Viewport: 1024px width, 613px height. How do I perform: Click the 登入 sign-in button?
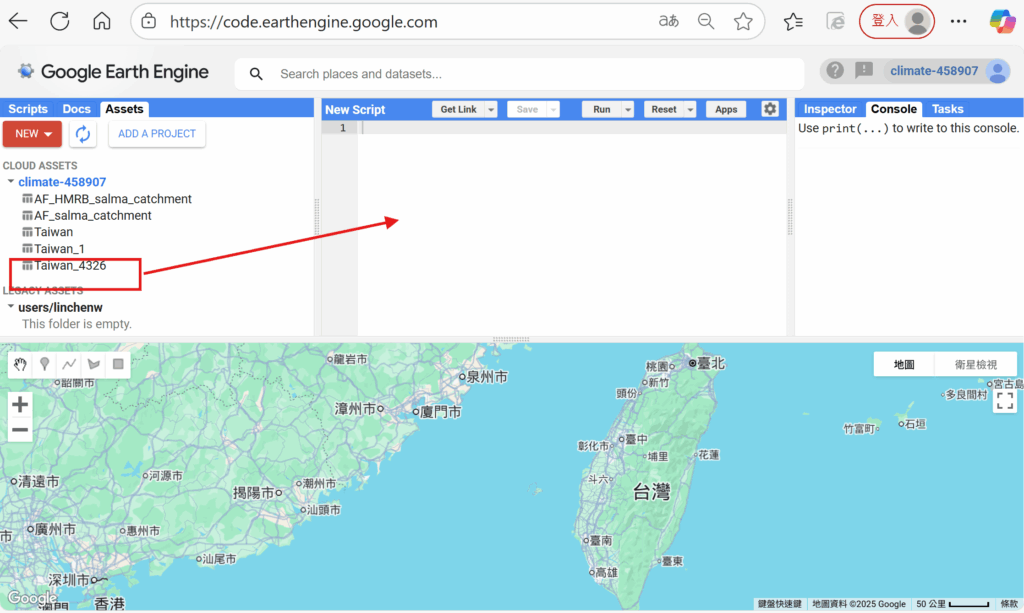click(x=897, y=22)
